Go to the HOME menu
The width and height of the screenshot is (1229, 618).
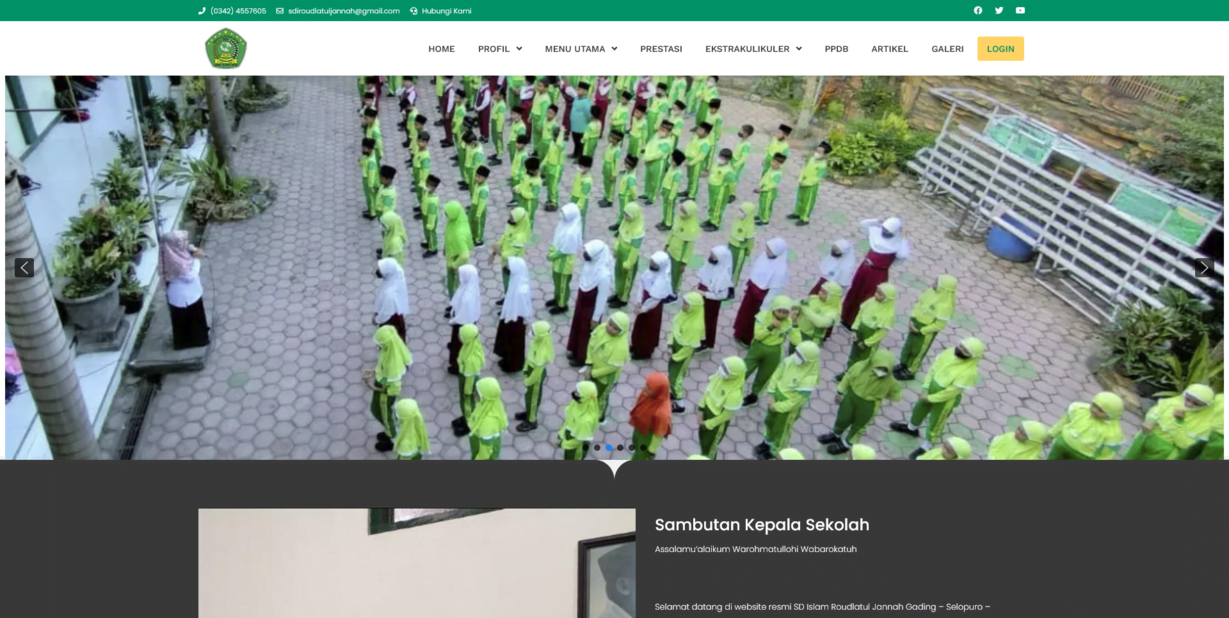coord(441,49)
